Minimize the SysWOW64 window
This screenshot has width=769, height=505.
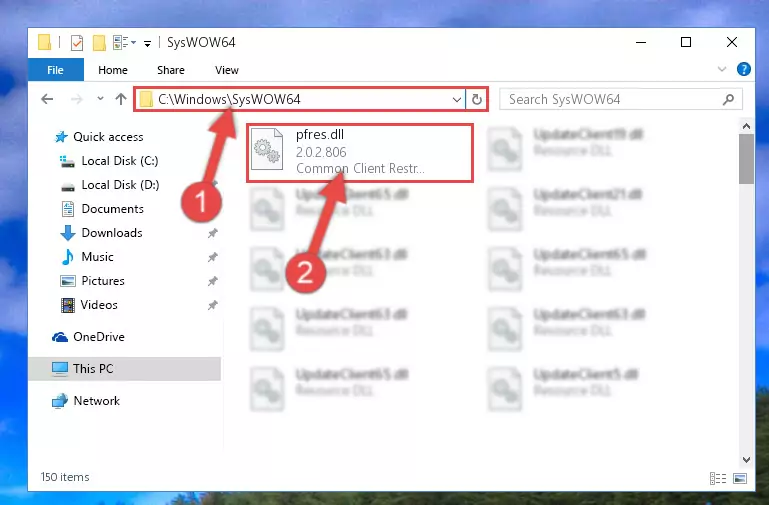(641, 43)
